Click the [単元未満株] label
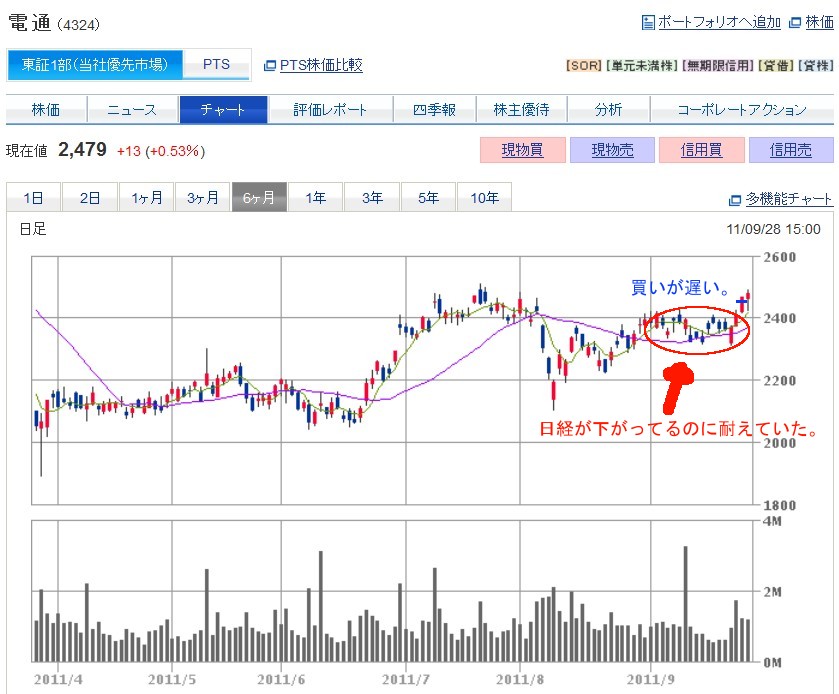The height and width of the screenshot is (694, 839). [642, 66]
